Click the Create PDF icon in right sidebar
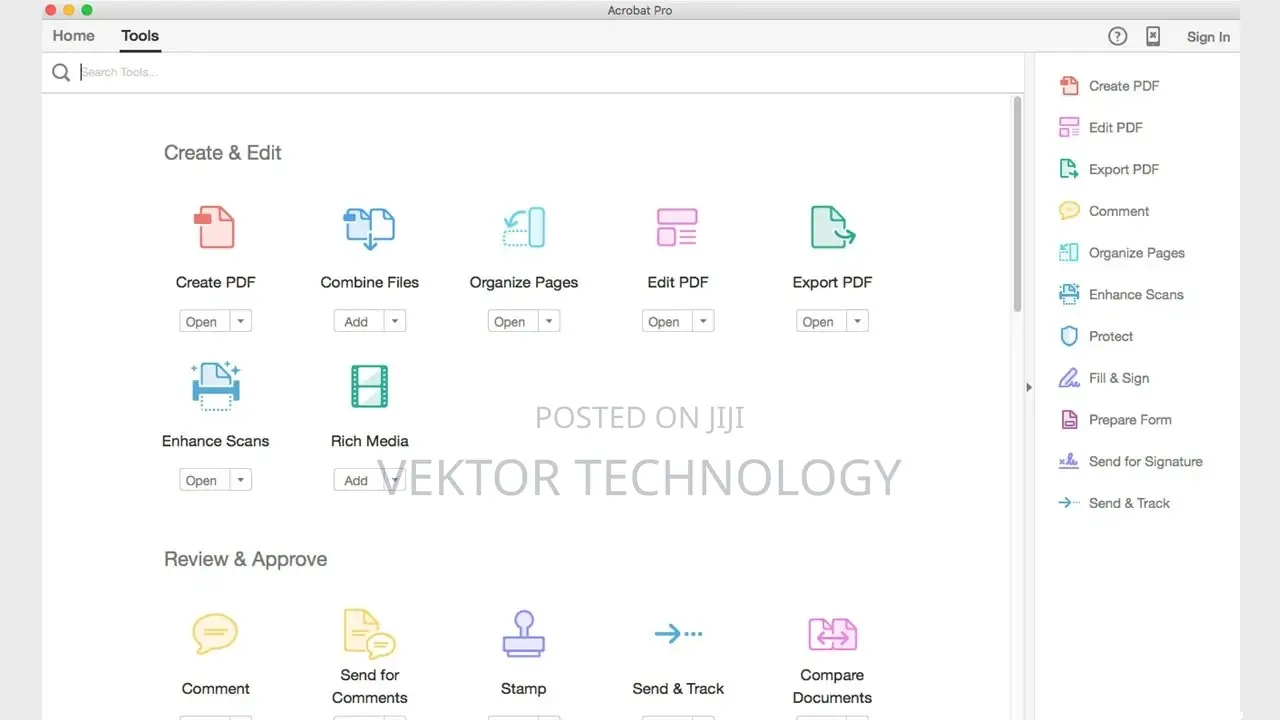The image size is (1280, 720). click(1069, 86)
